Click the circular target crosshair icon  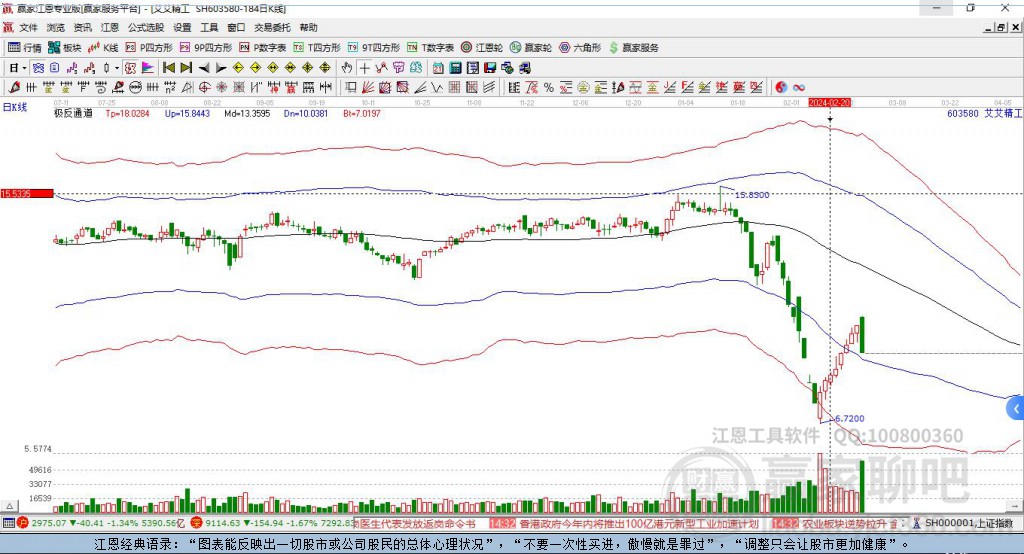pyautogui.click(x=204, y=88)
